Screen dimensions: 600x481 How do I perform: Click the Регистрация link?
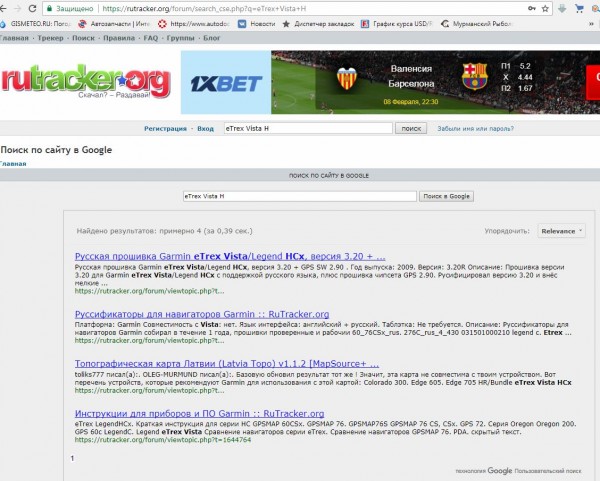click(165, 129)
